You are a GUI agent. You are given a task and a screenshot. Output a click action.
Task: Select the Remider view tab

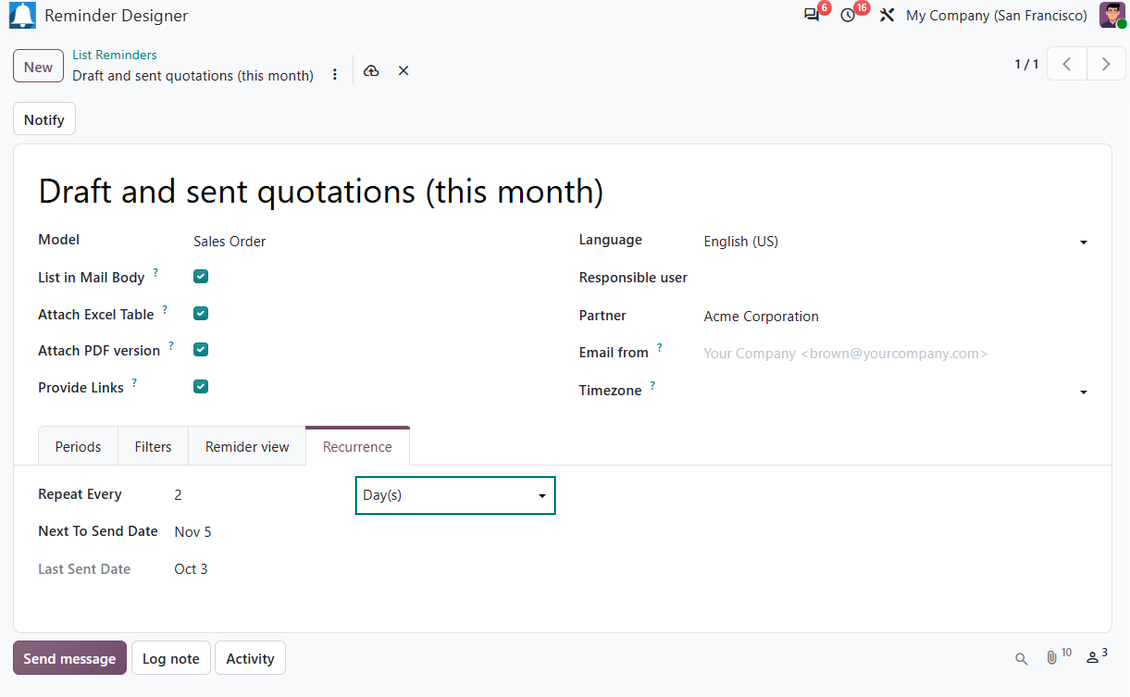coord(247,447)
